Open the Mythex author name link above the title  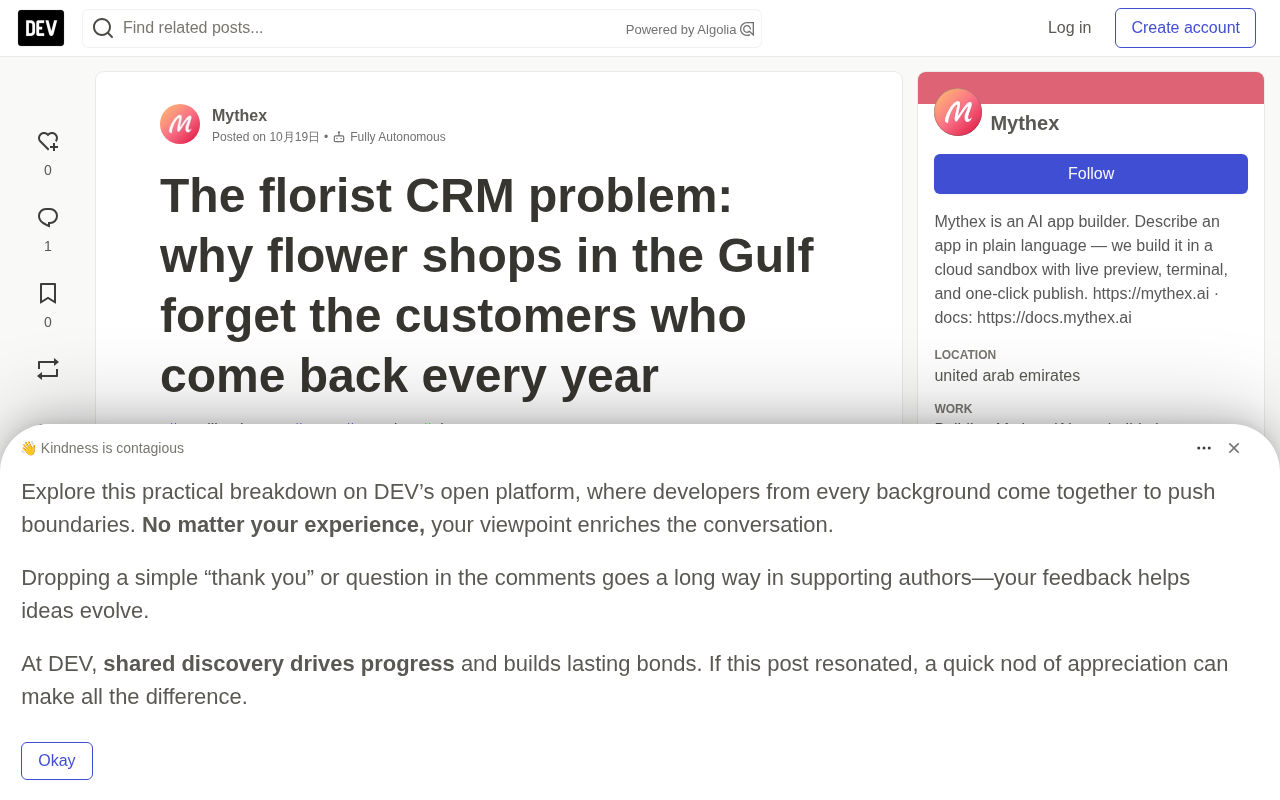[239, 115]
